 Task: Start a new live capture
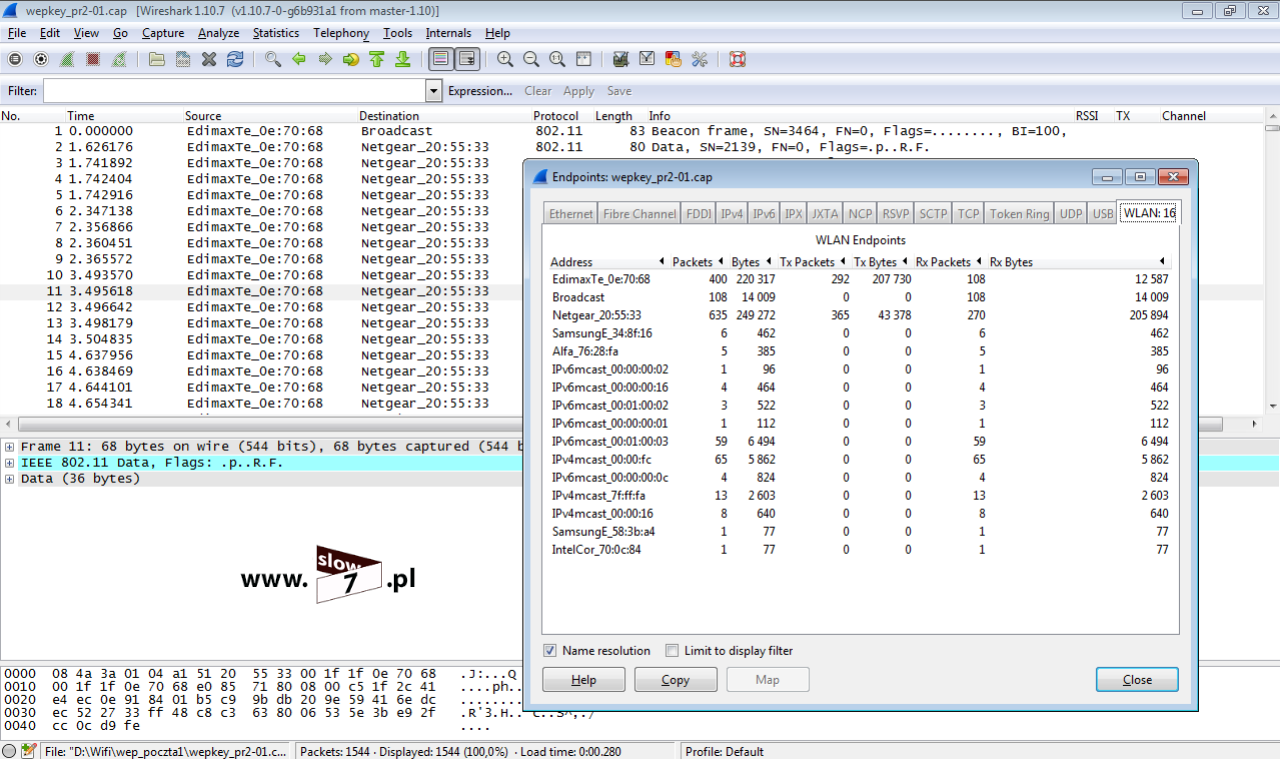click(67, 59)
